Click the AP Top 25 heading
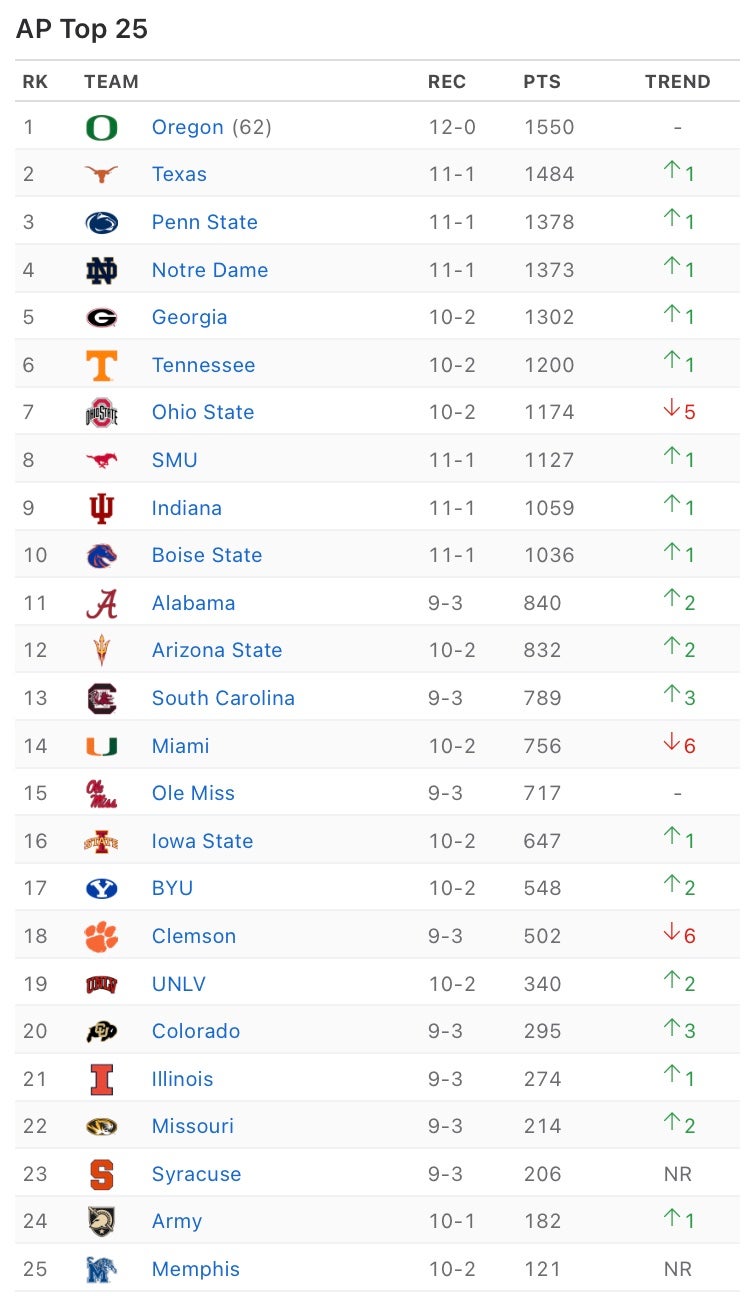 pyautogui.click(x=82, y=29)
